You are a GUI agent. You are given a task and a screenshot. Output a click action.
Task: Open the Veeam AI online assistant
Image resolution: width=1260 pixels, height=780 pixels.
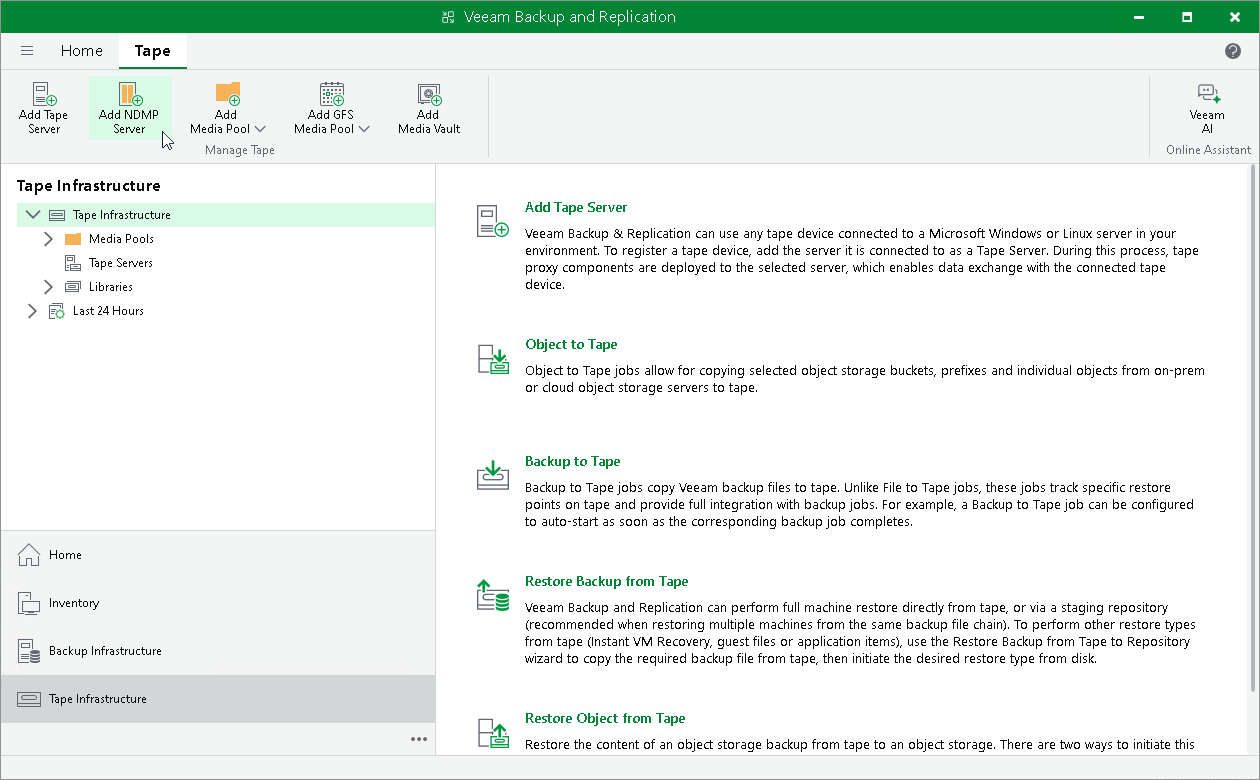(x=1207, y=108)
